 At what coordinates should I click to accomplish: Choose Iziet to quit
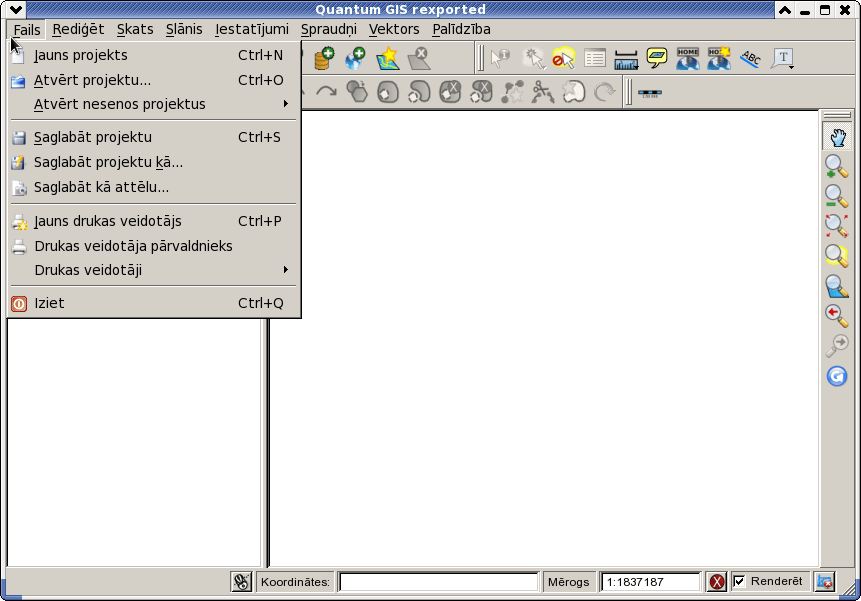[x=154, y=303]
